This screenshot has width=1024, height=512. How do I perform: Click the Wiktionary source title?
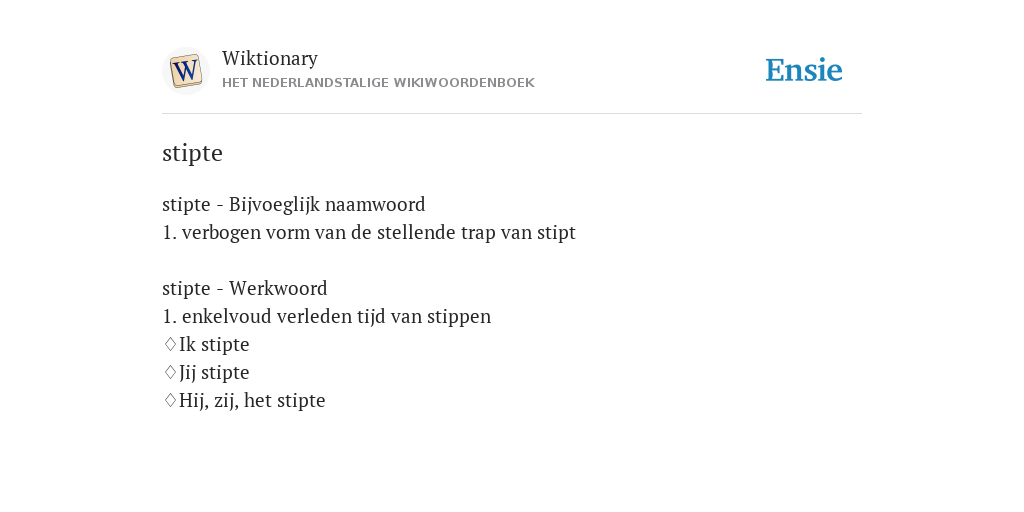point(270,59)
